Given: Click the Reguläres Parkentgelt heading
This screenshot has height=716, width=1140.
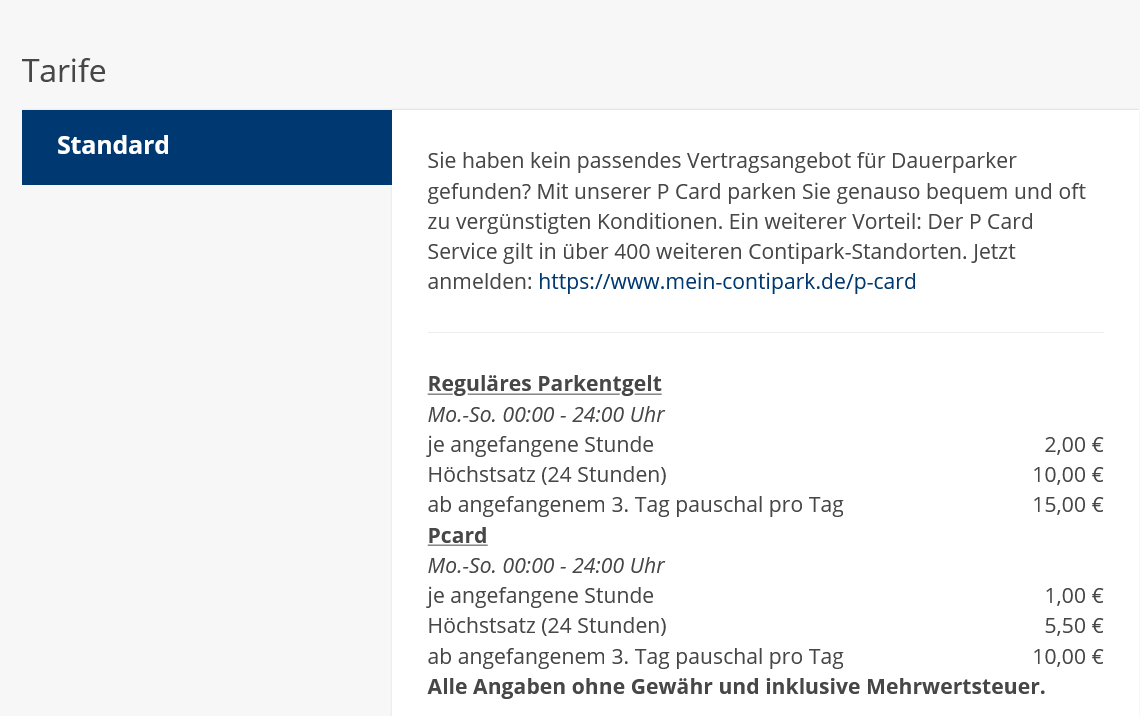Looking at the screenshot, I should 544,384.
